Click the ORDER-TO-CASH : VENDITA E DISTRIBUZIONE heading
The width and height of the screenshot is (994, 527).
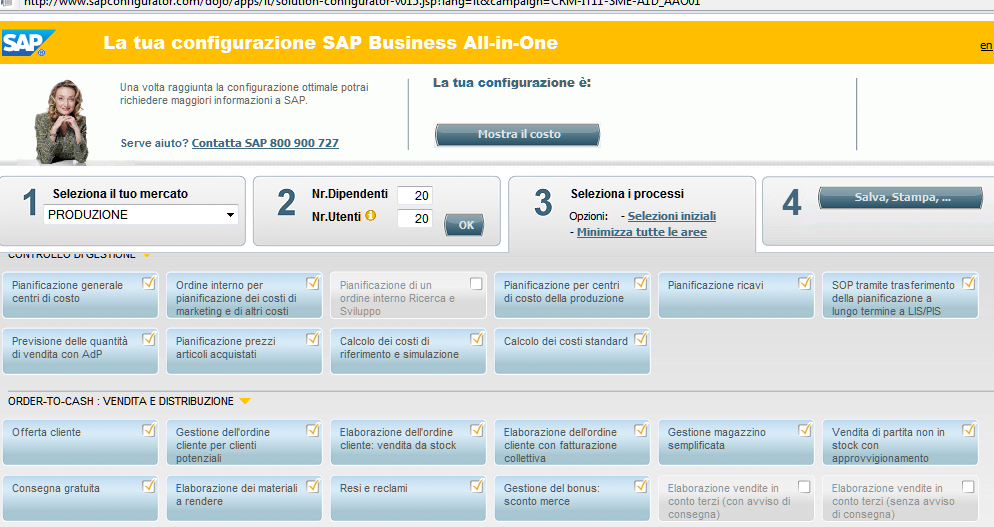click(x=120, y=401)
